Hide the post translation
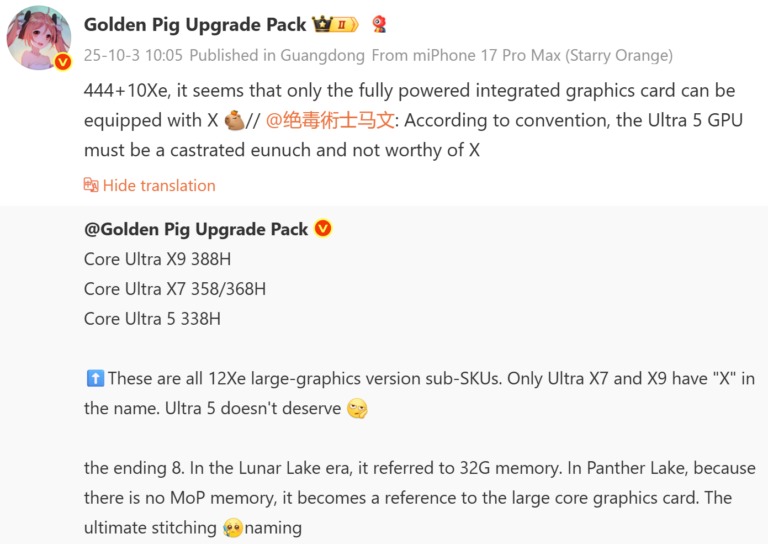 159,185
